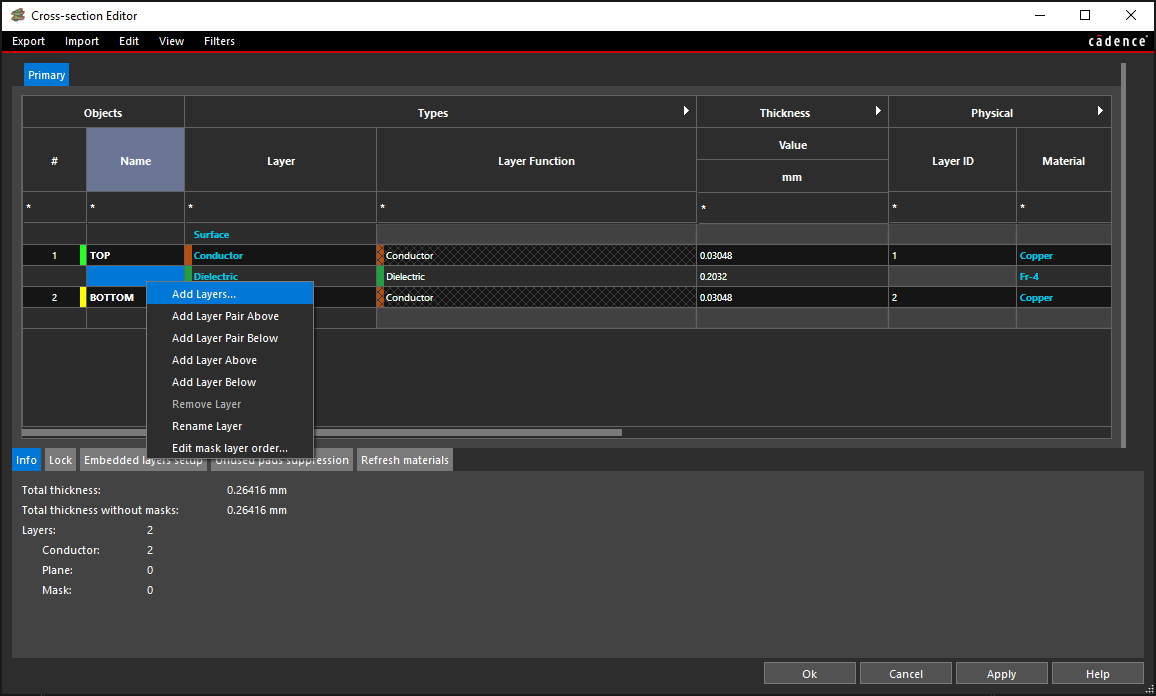Click the Name column filter field
The width and height of the screenshot is (1156, 696).
pyautogui.click(x=135, y=207)
